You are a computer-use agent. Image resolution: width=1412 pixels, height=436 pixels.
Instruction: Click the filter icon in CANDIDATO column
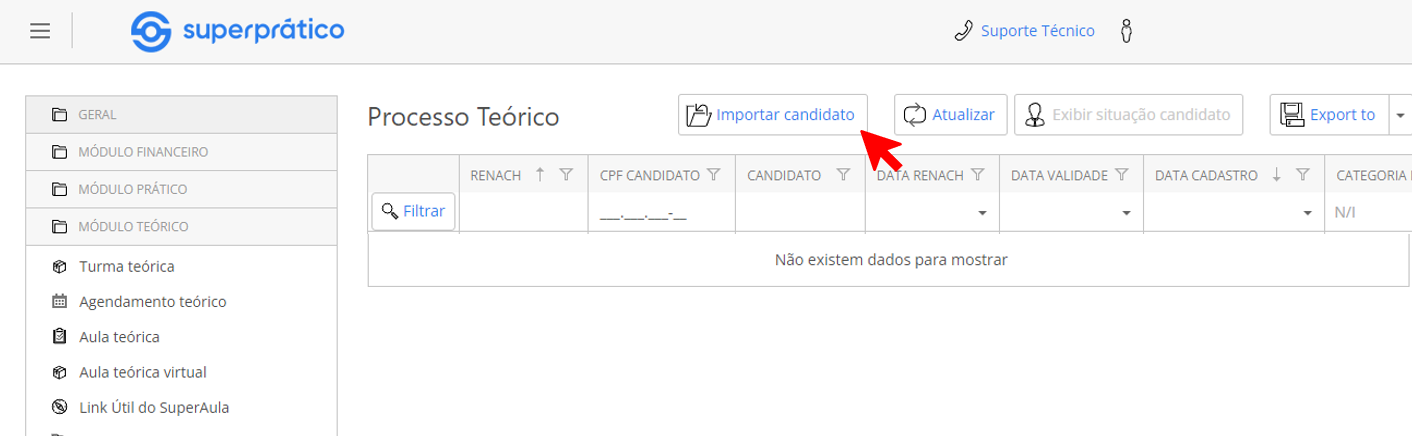(x=843, y=175)
